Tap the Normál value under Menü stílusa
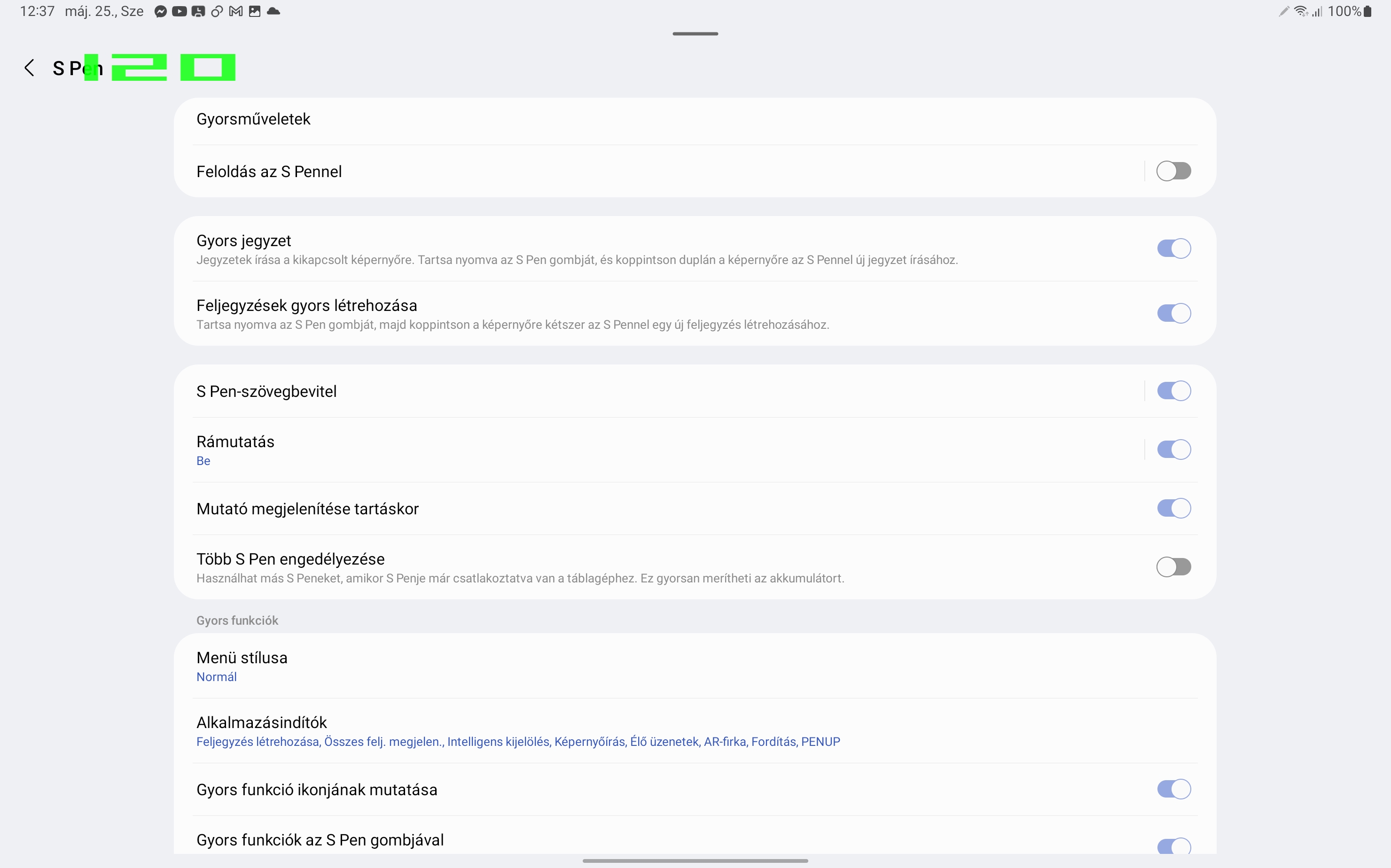Image resolution: width=1391 pixels, height=868 pixels. [217, 677]
